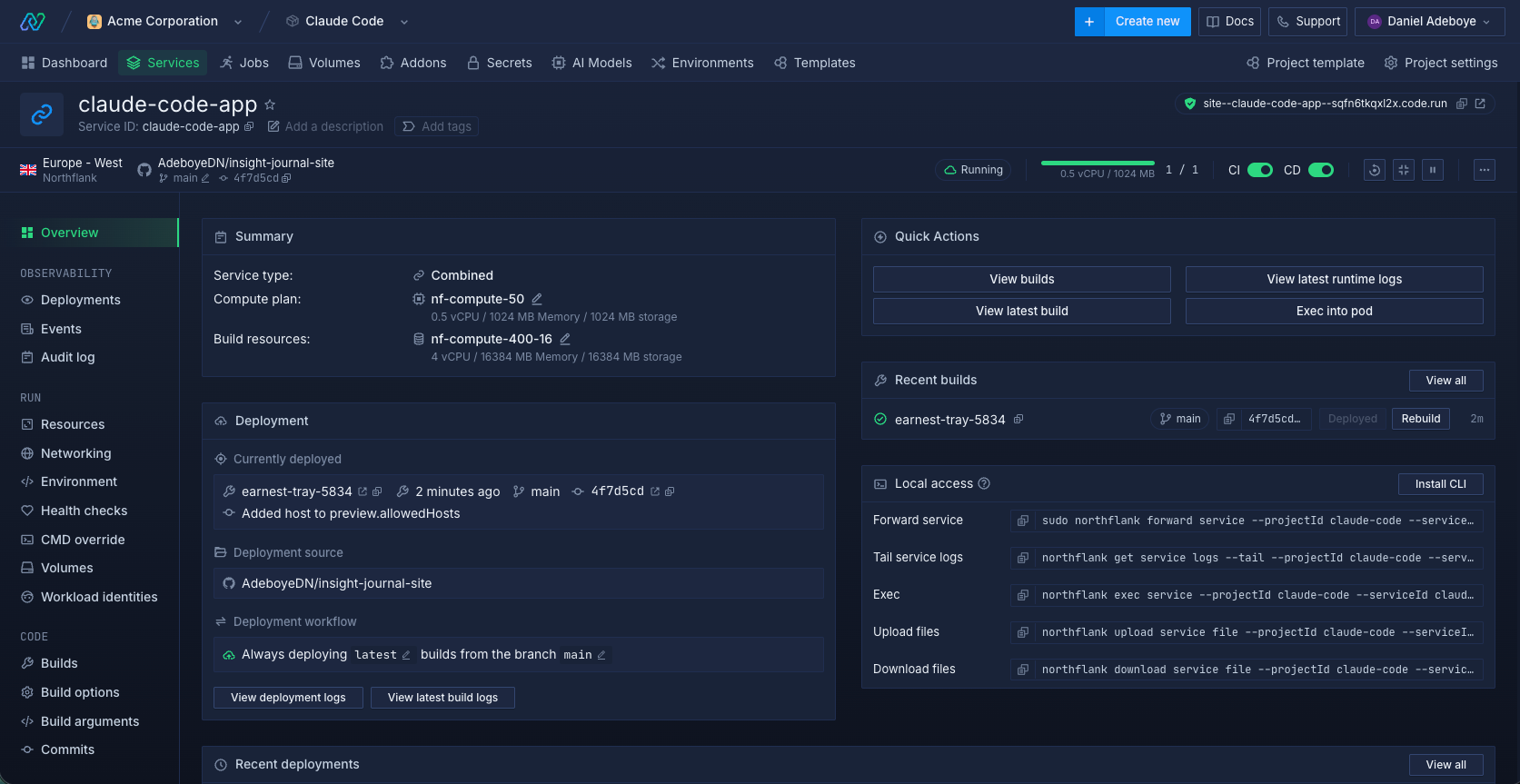Click the Northflank logo
The height and width of the screenshot is (784, 1520).
[33, 21]
